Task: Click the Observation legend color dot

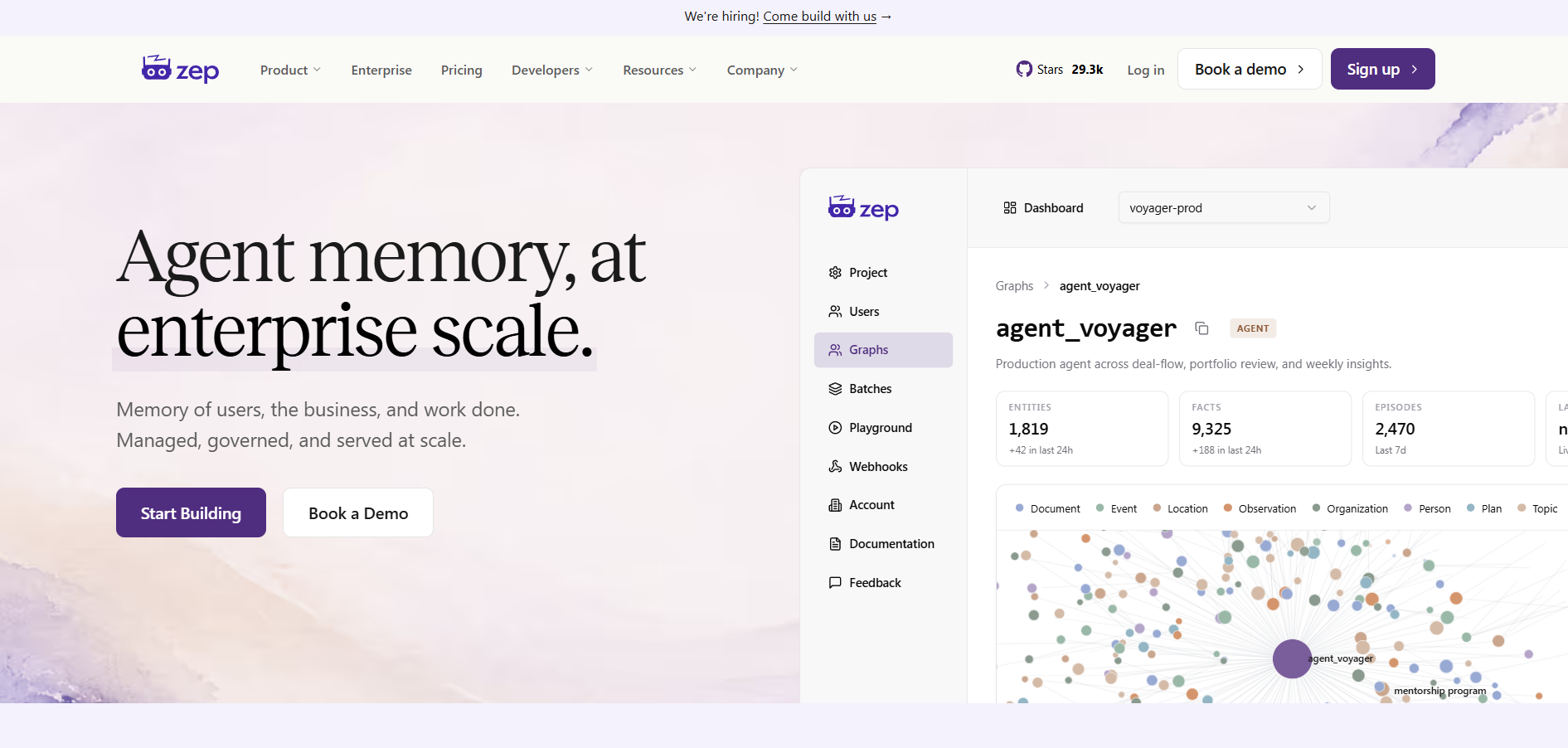Action: click(x=1228, y=508)
